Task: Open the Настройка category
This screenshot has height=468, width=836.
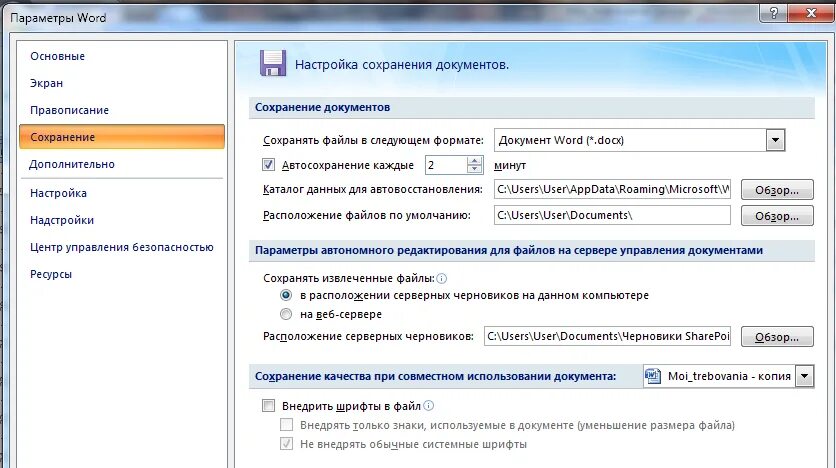Action: 58,193
